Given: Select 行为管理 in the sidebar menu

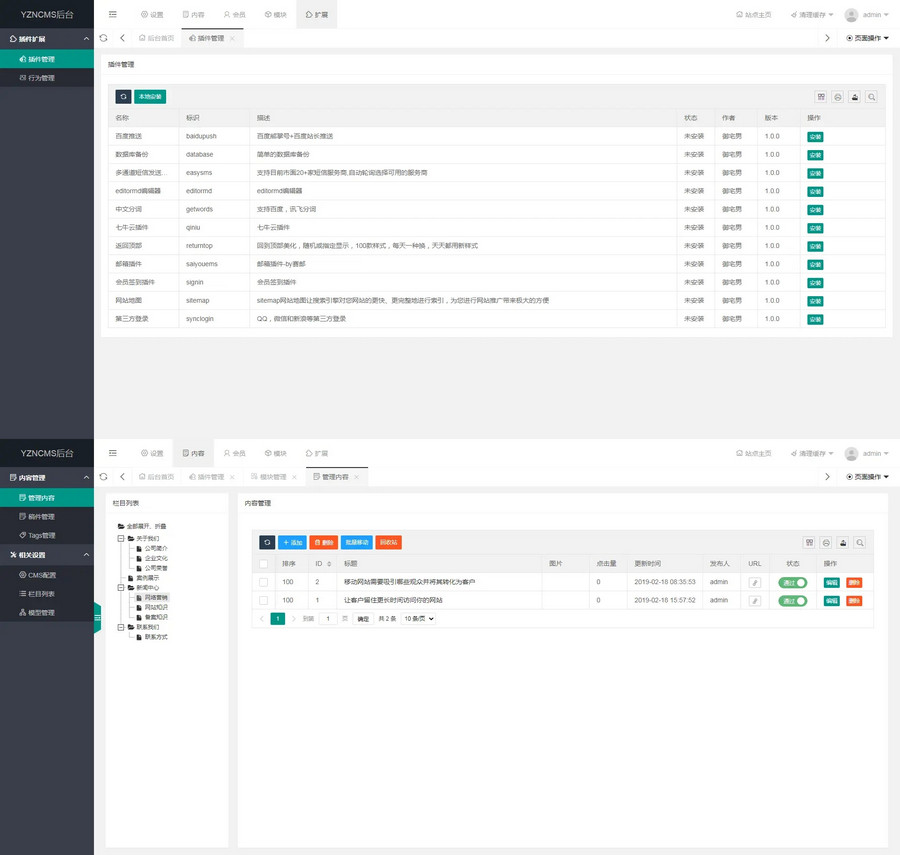Looking at the screenshot, I should [41, 78].
